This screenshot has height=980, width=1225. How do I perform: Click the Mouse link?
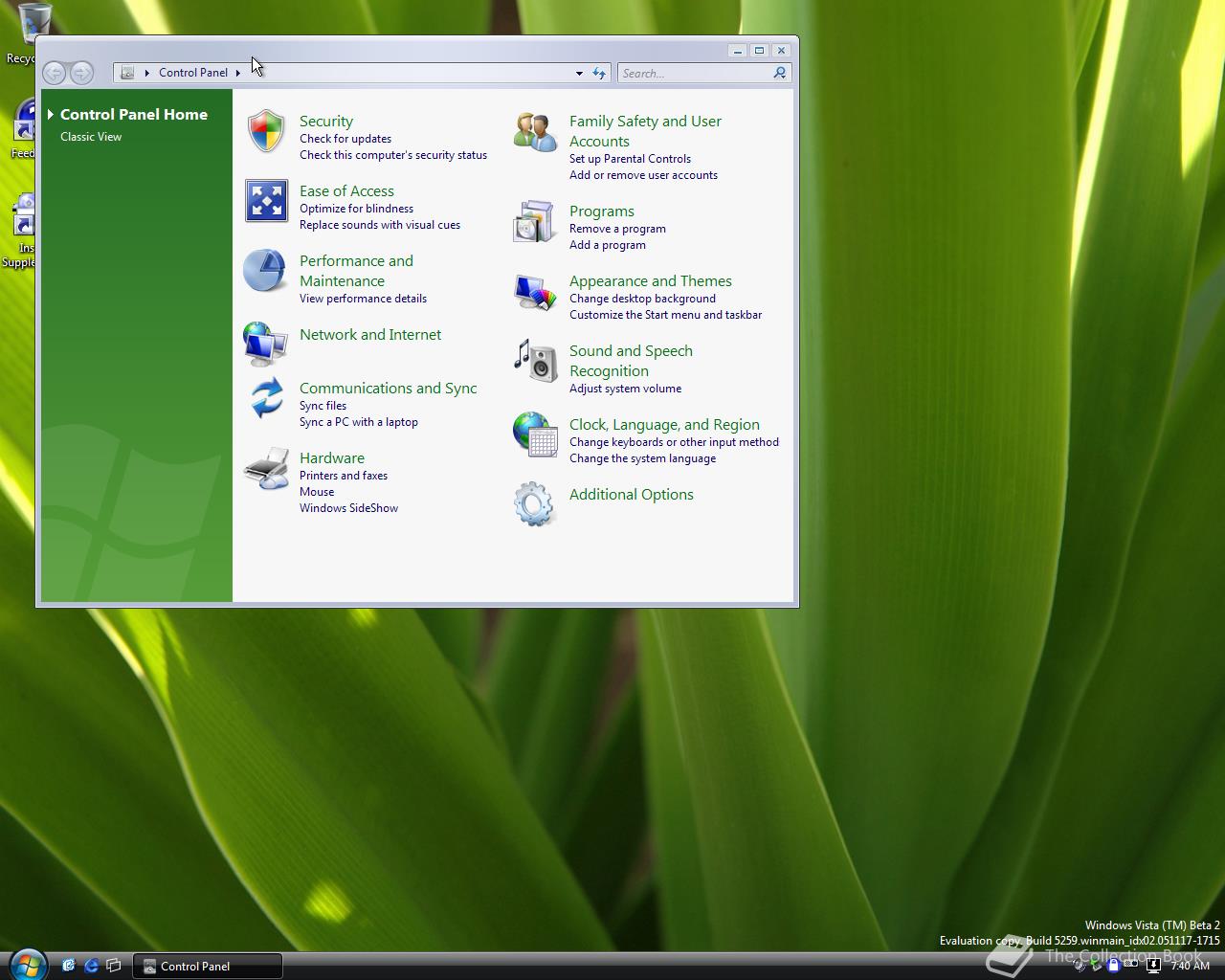coord(317,492)
